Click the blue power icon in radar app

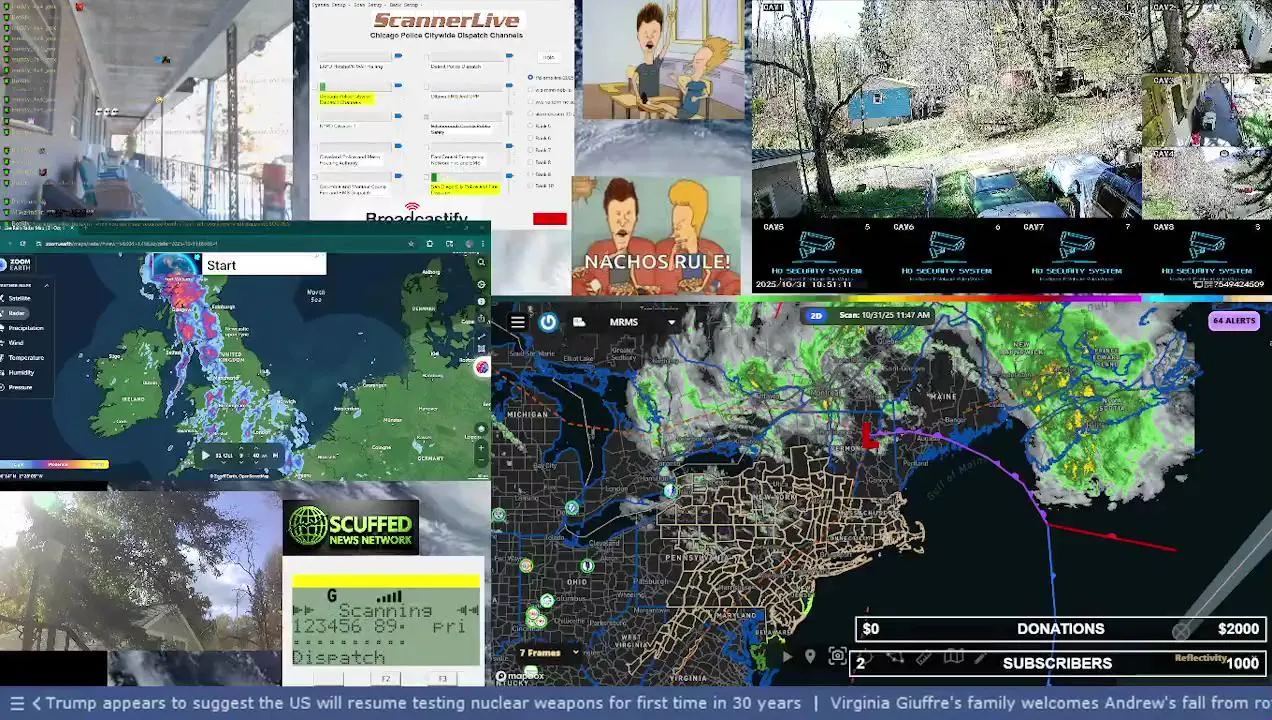click(x=548, y=322)
